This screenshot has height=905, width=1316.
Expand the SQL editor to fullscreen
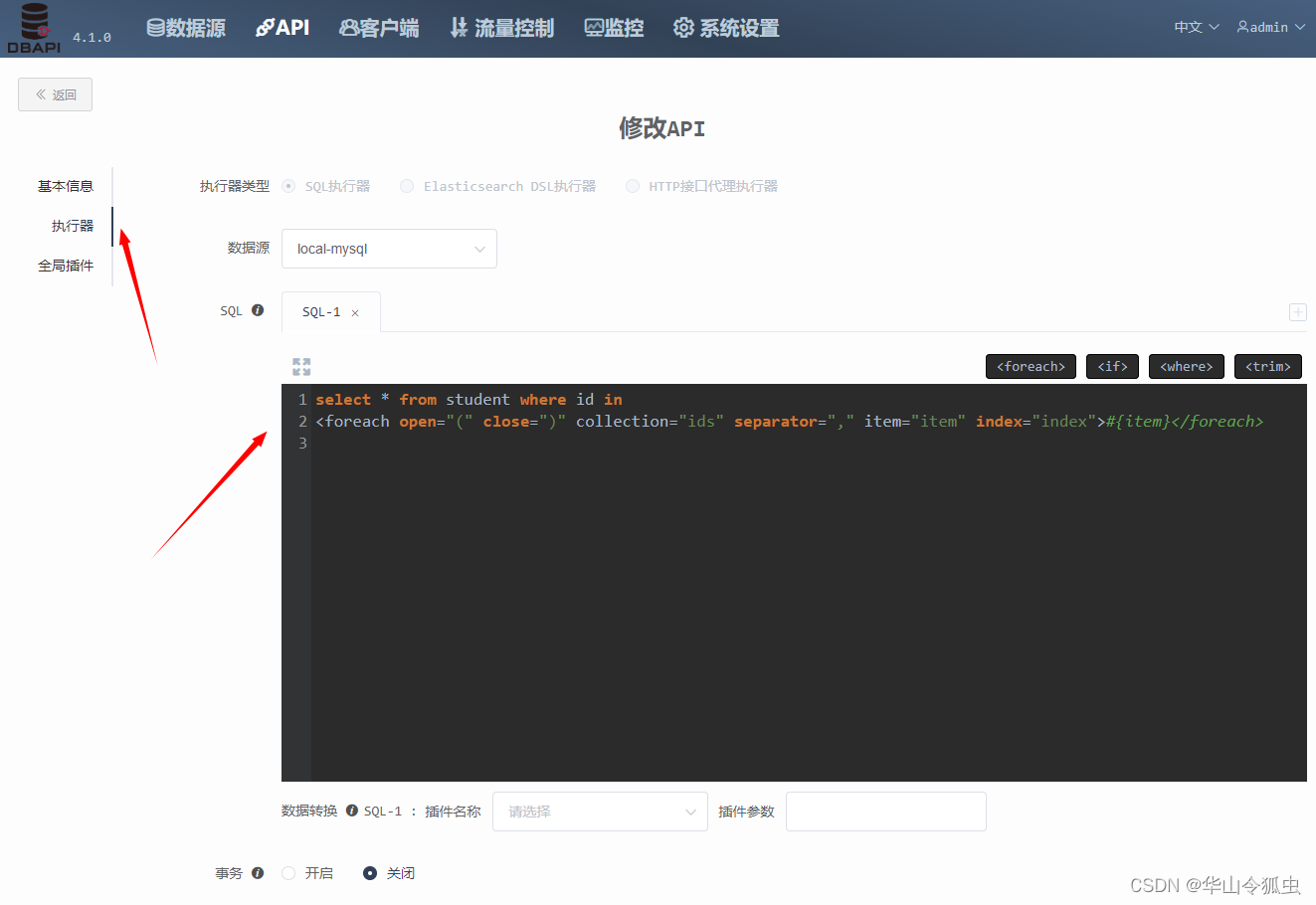[x=301, y=366]
